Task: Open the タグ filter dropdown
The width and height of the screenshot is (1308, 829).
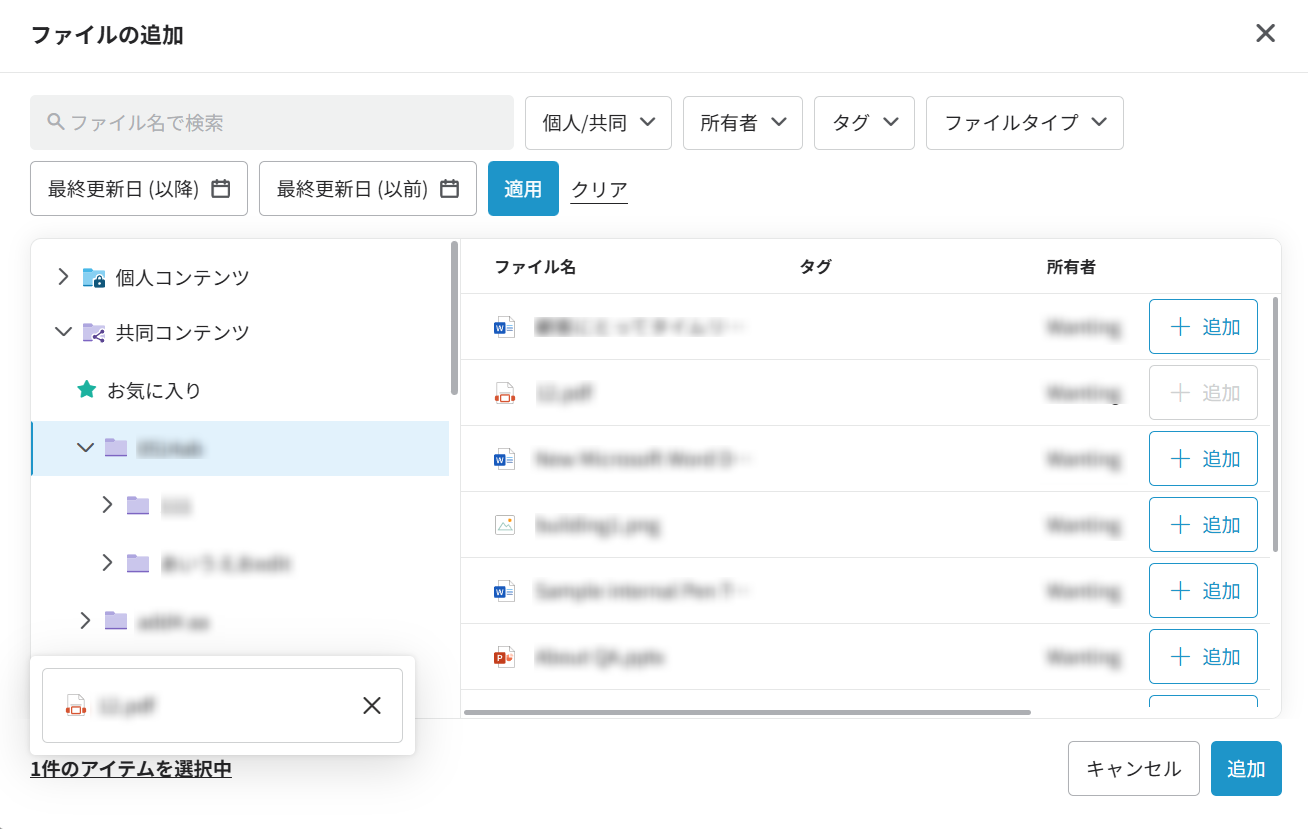Action: pyautogui.click(x=864, y=123)
